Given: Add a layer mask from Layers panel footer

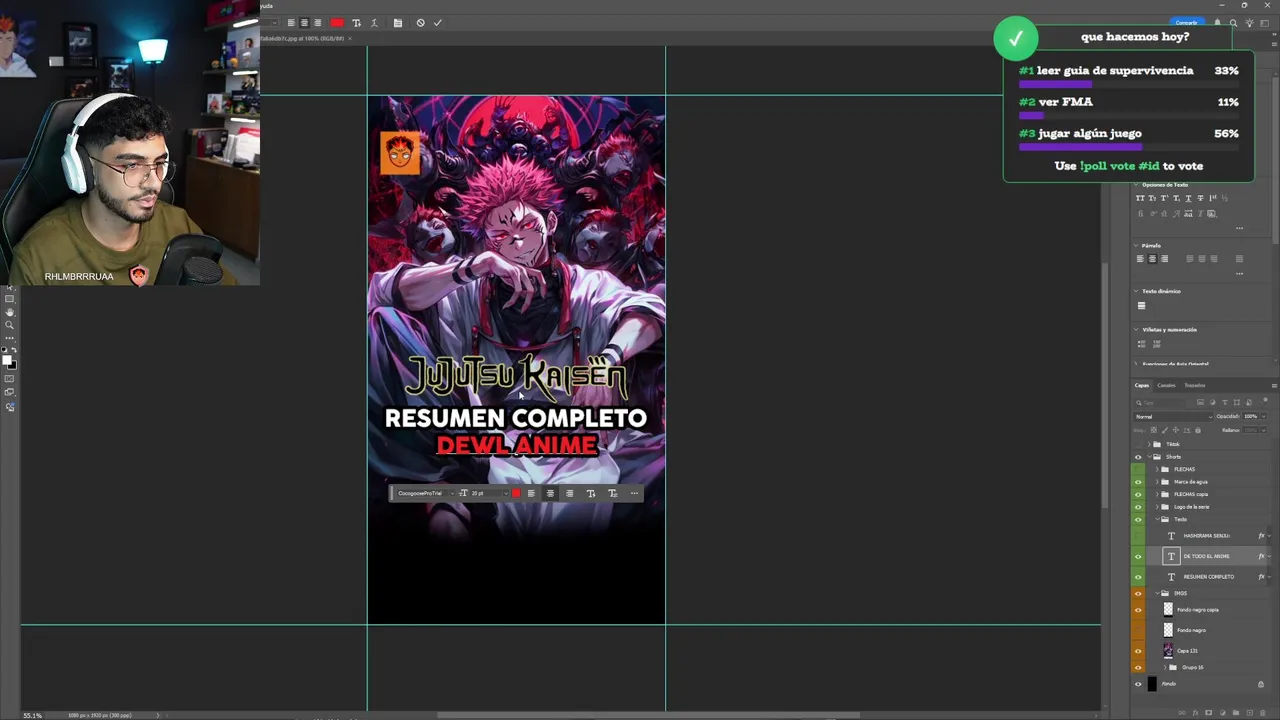Looking at the screenshot, I should coord(1209,712).
